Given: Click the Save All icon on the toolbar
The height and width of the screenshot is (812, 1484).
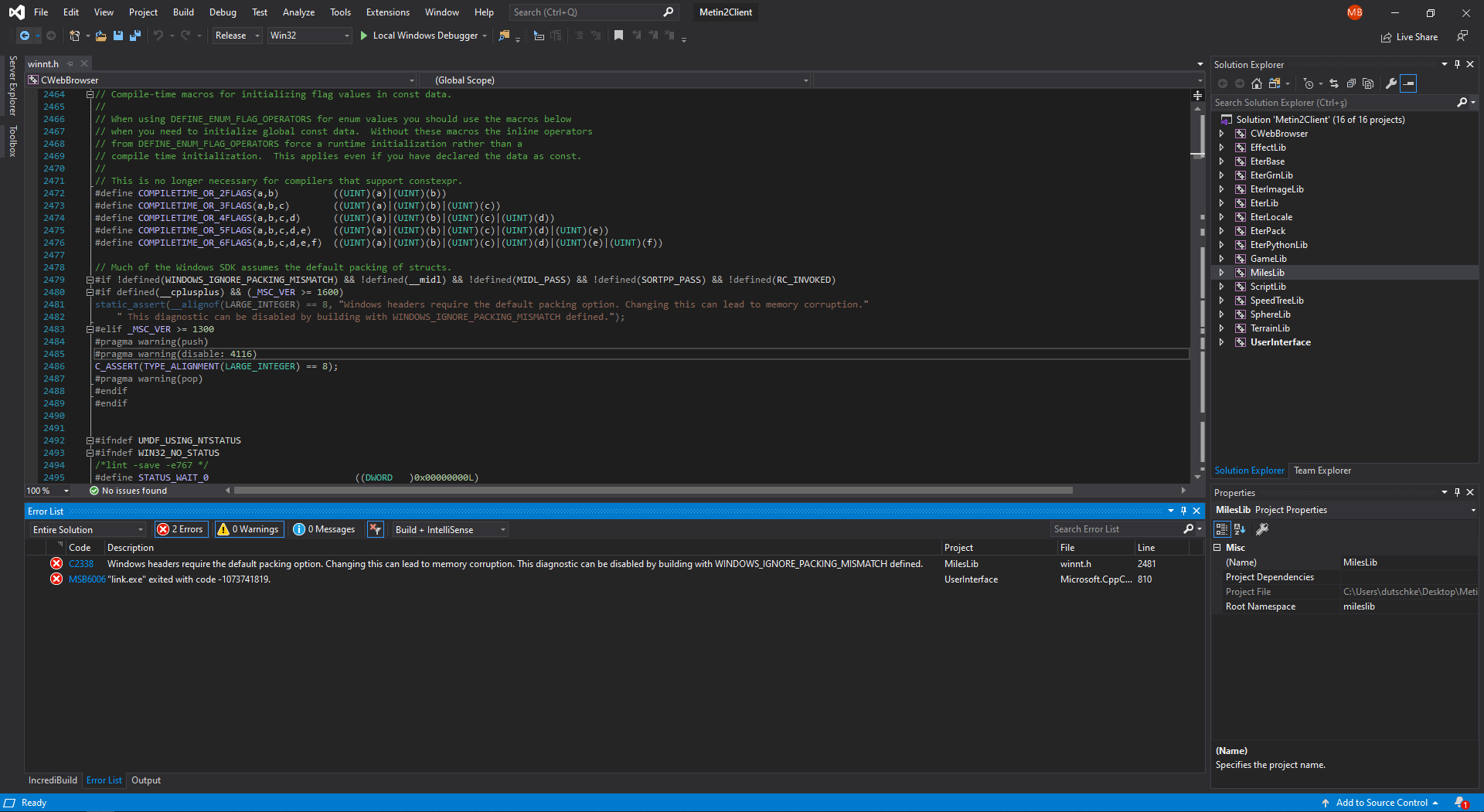Looking at the screenshot, I should [x=135, y=36].
